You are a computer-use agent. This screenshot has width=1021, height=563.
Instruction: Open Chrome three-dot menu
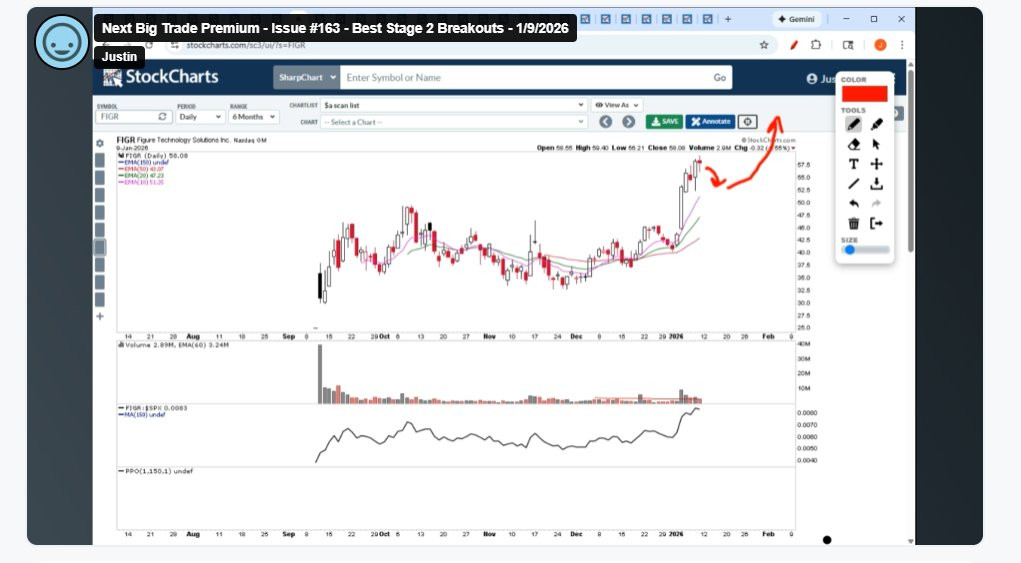click(902, 45)
